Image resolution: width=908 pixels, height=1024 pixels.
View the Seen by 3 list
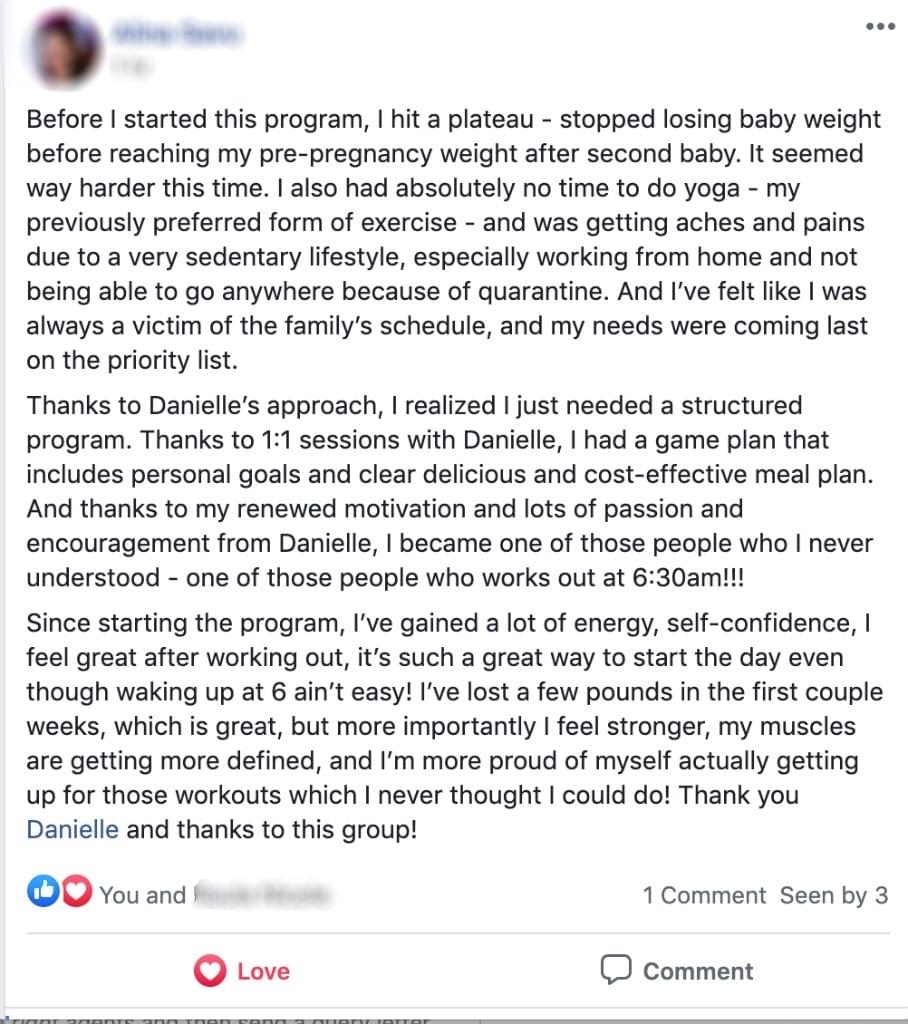(834, 895)
